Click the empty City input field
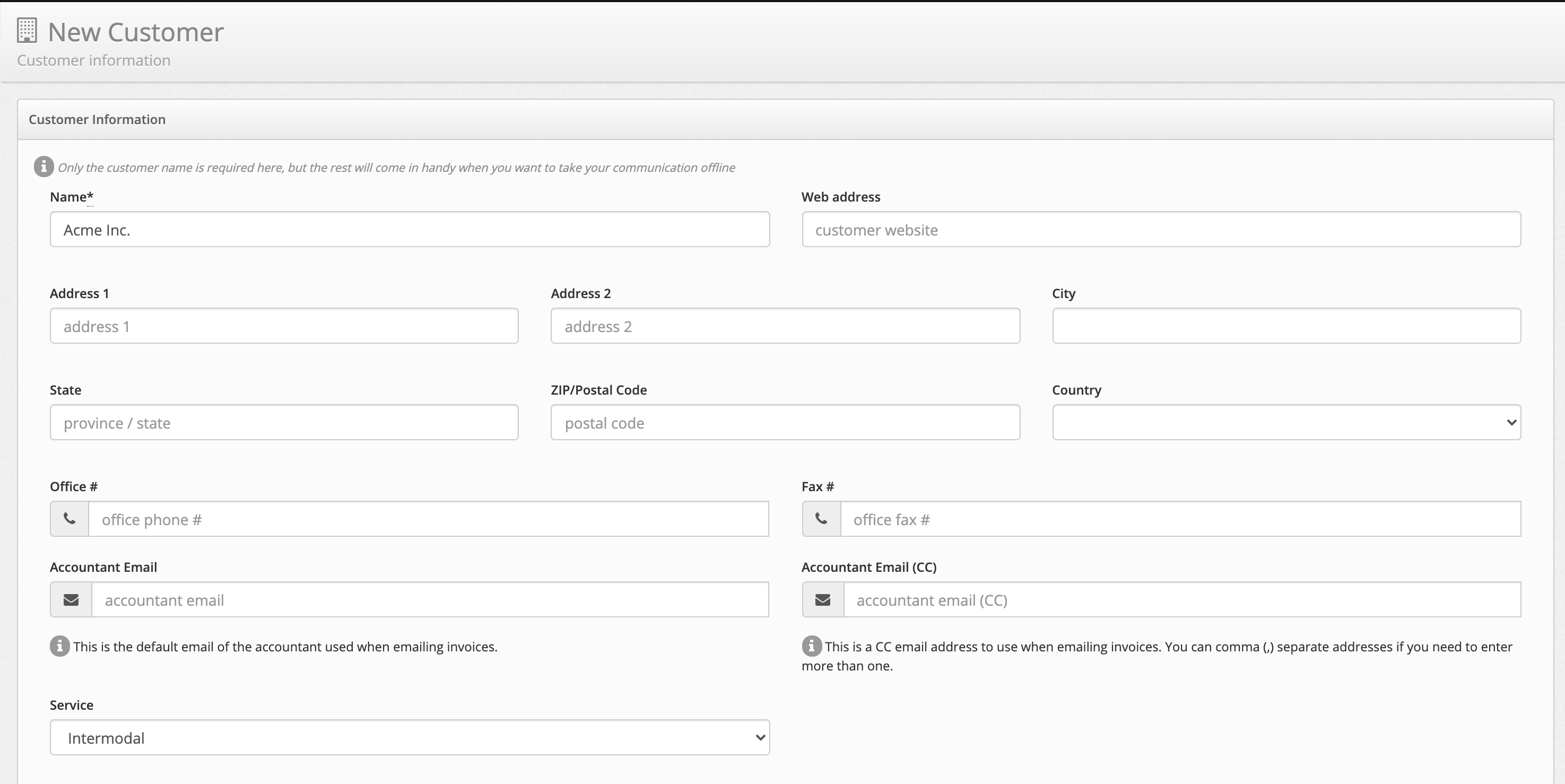Screen dimensions: 1565x784 tap(1286, 326)
